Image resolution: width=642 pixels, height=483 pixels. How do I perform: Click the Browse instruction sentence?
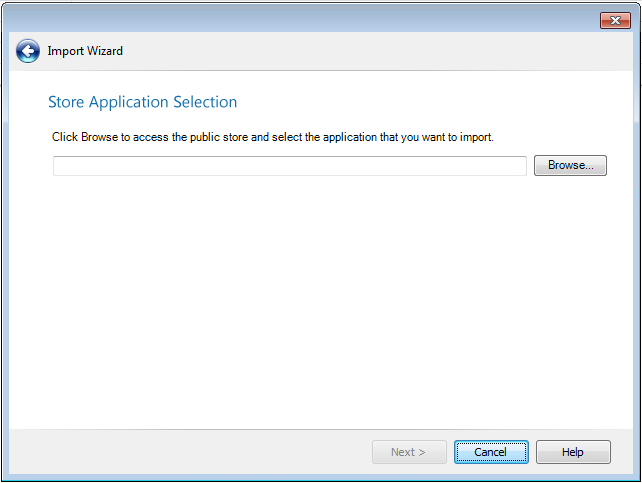273,136
